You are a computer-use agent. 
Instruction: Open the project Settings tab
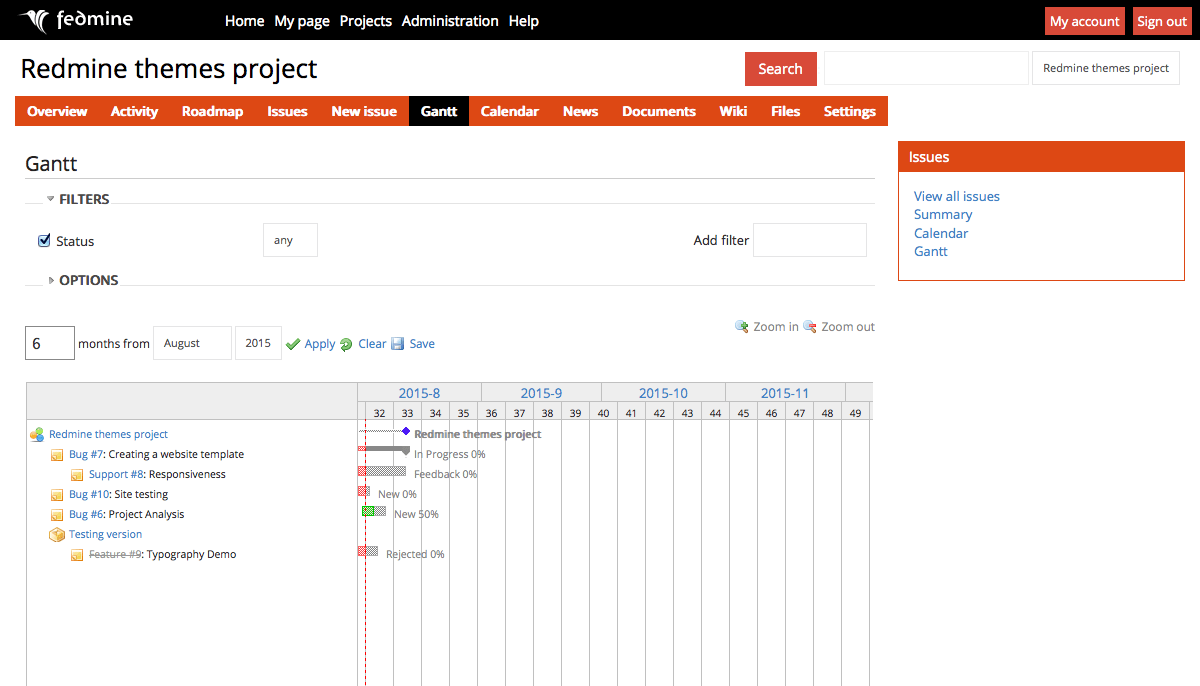pos(850,111)
